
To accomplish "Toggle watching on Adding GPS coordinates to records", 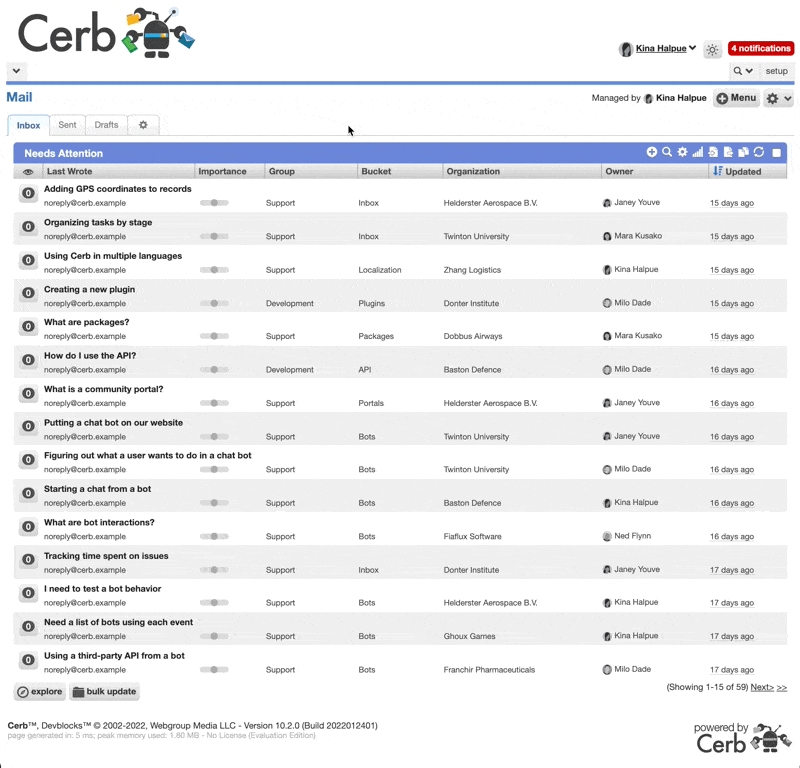I will pos(29,193).
